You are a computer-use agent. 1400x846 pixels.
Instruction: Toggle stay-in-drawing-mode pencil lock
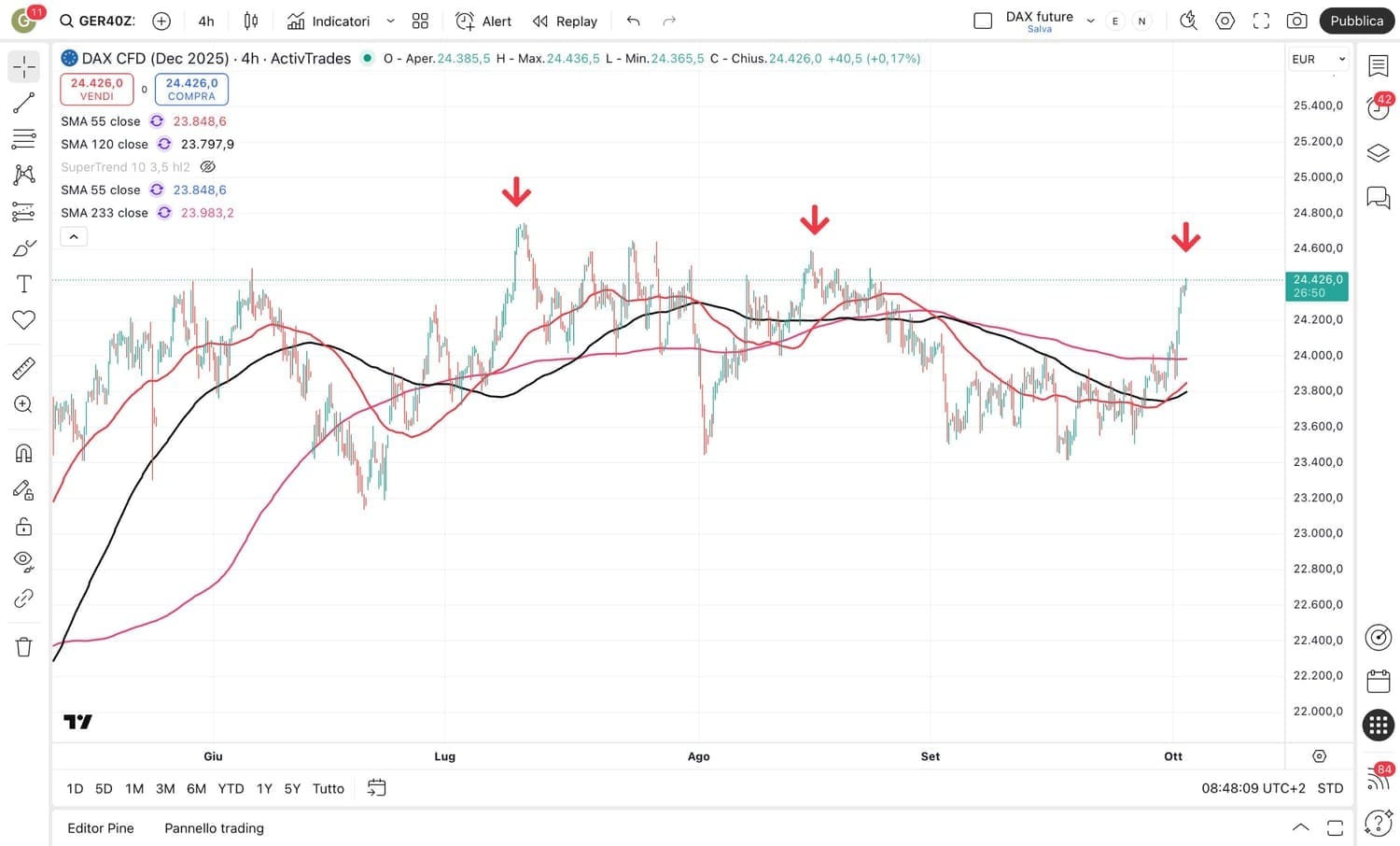click(x=24, y=490)
